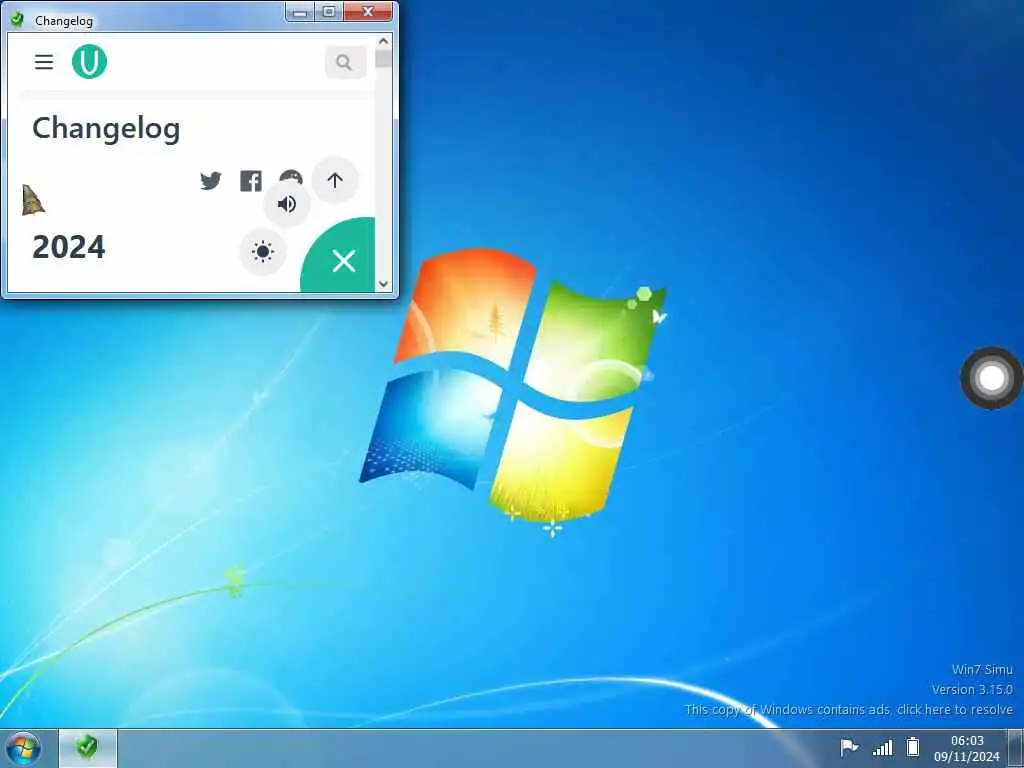Image resolution: width=1024 pixels, height=768 pixels.
Task: Click the small leaf image in page
Action: 33,200
